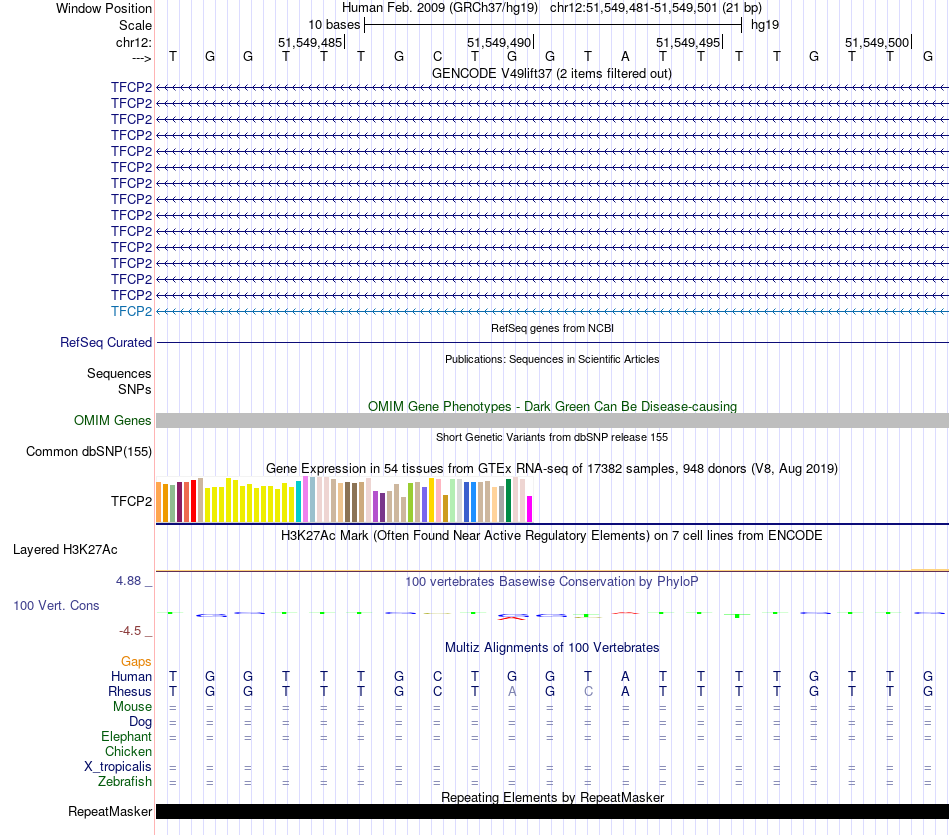Click the ---> sequence direction arrow
Image resolution: width=950 pixels, height=835 pixels.
point(141,58)
